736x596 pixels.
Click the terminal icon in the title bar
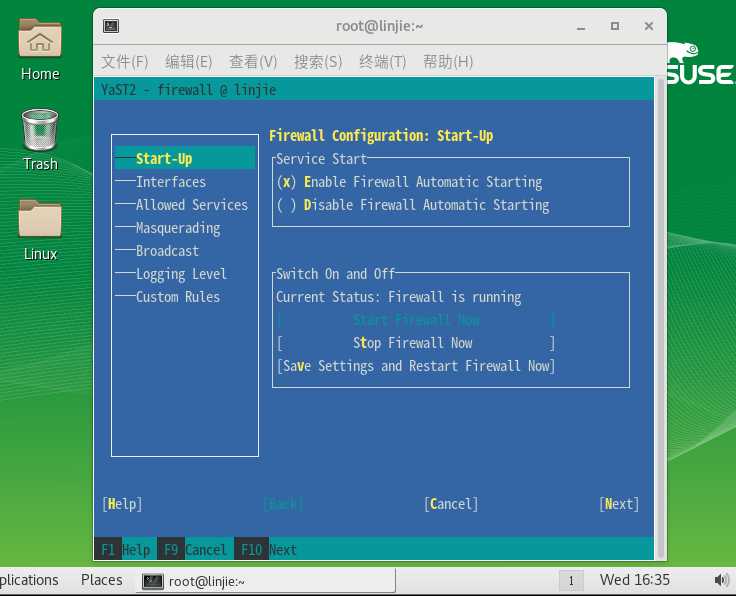pyautogui.click(x=111, y=26)
